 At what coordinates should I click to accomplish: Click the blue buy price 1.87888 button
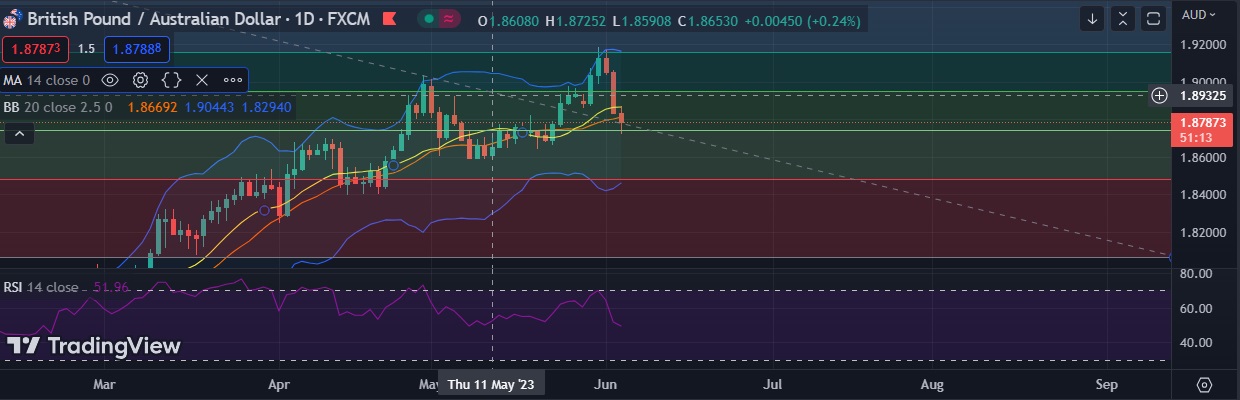[137, 48]
